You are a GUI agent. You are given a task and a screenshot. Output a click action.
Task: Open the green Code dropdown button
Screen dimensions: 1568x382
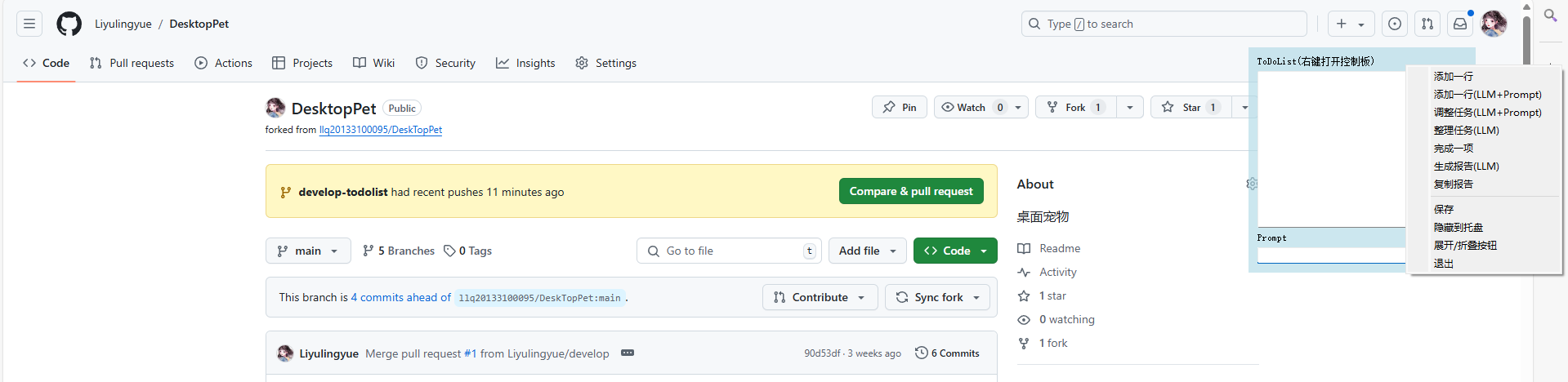point(955,251)
